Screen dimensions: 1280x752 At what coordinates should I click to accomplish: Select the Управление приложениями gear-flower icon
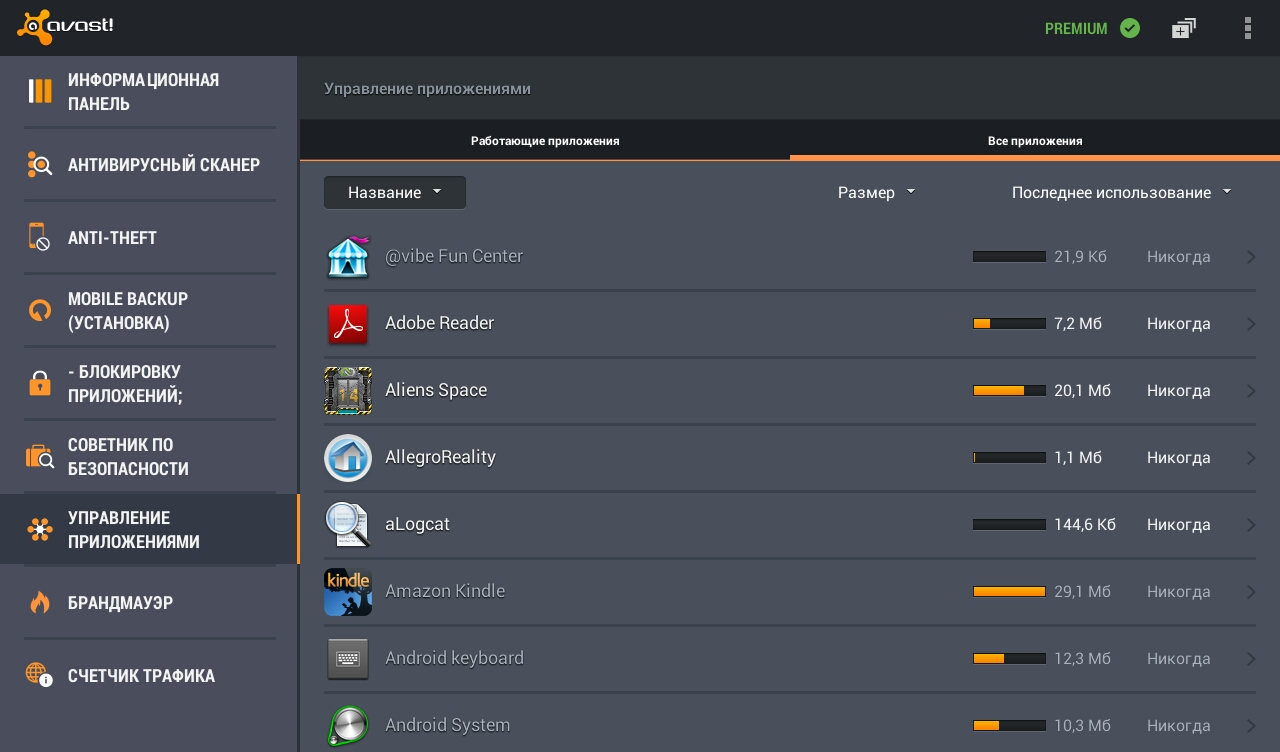pos(40,529)
